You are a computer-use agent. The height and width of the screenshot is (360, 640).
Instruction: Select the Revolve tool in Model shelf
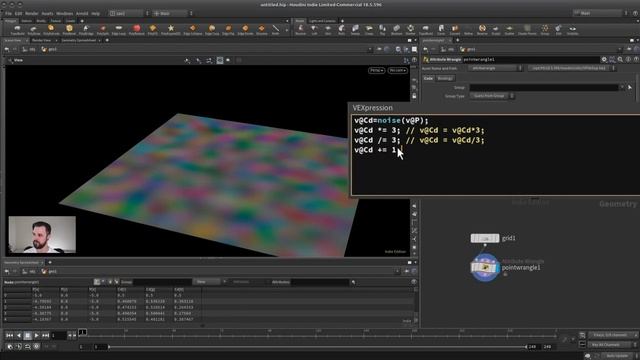[300, 30]
